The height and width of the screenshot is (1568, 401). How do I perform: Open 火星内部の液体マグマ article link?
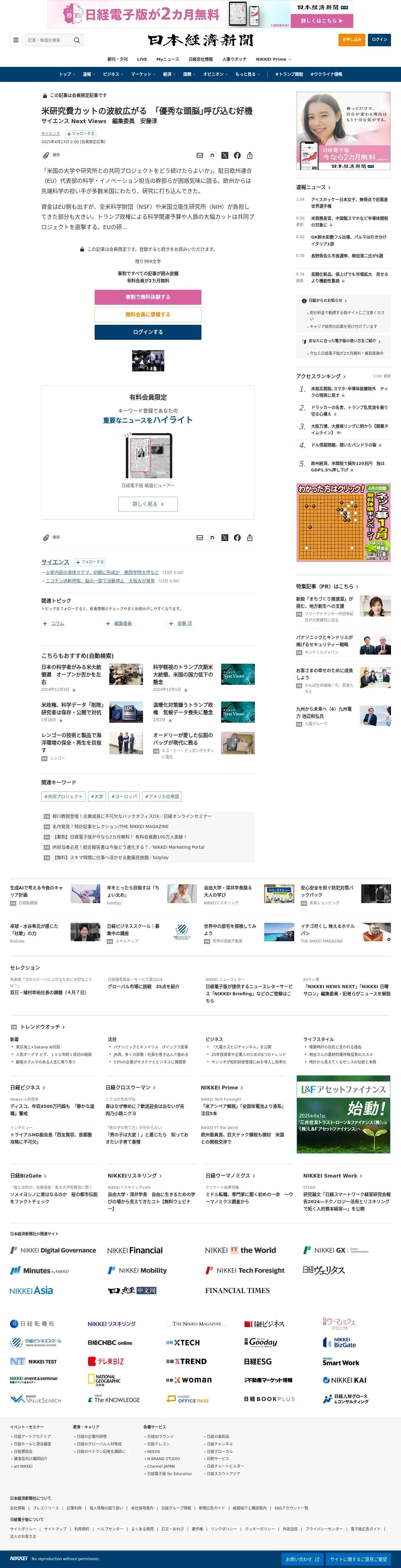pos(102,572)
